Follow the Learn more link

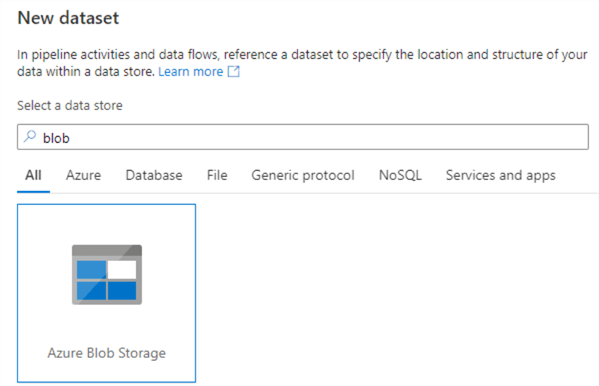[x=191, y=71]
